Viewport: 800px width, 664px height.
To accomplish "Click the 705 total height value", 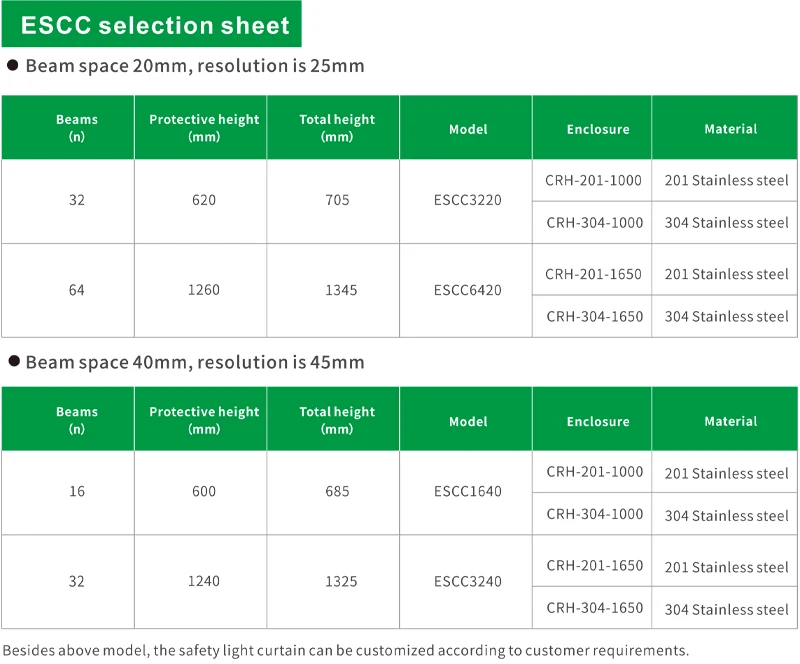I will point(337,200).
